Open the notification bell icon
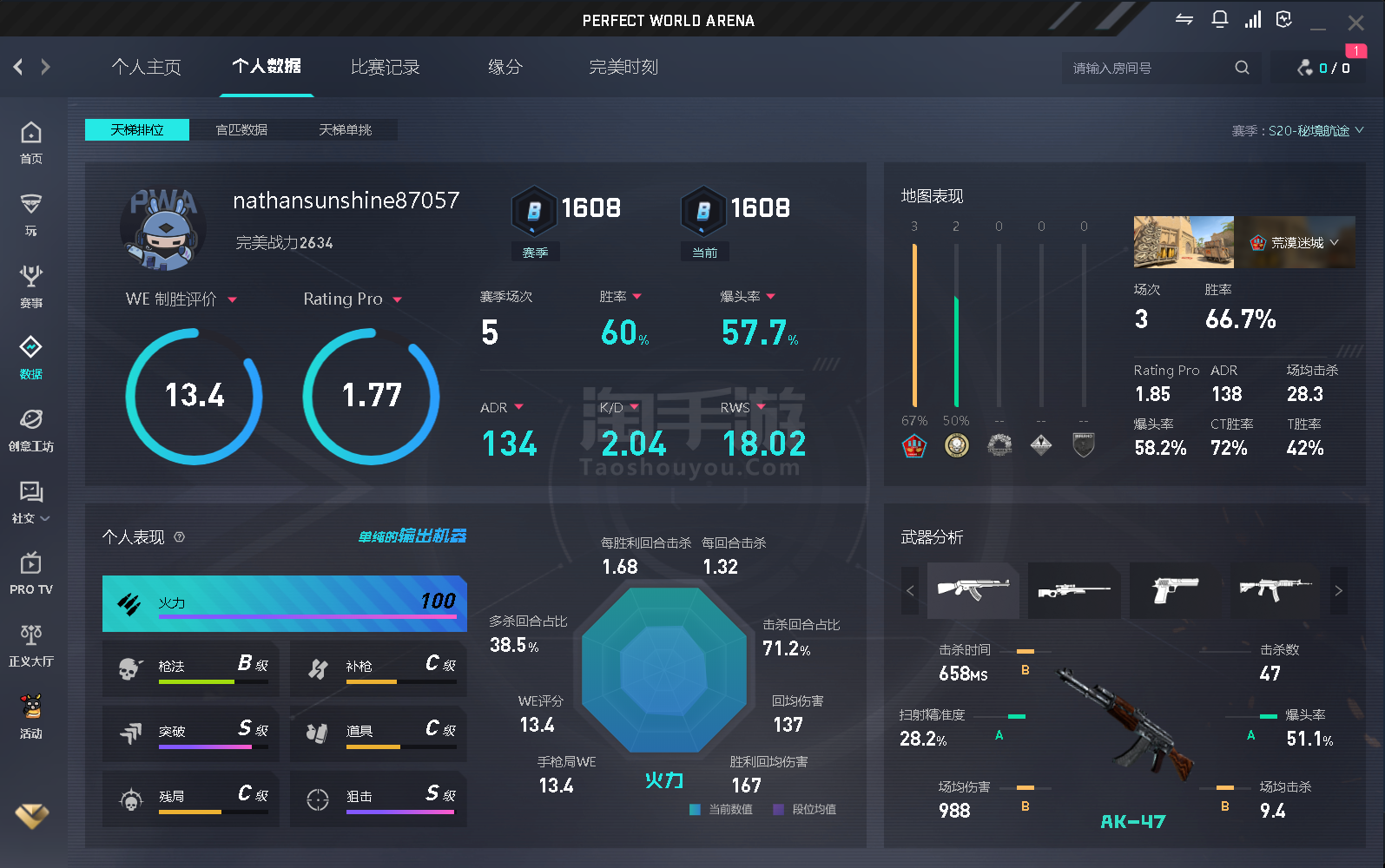Image resolution: width=1385 pixels, height=868 pixels. tap(1219, 19)
